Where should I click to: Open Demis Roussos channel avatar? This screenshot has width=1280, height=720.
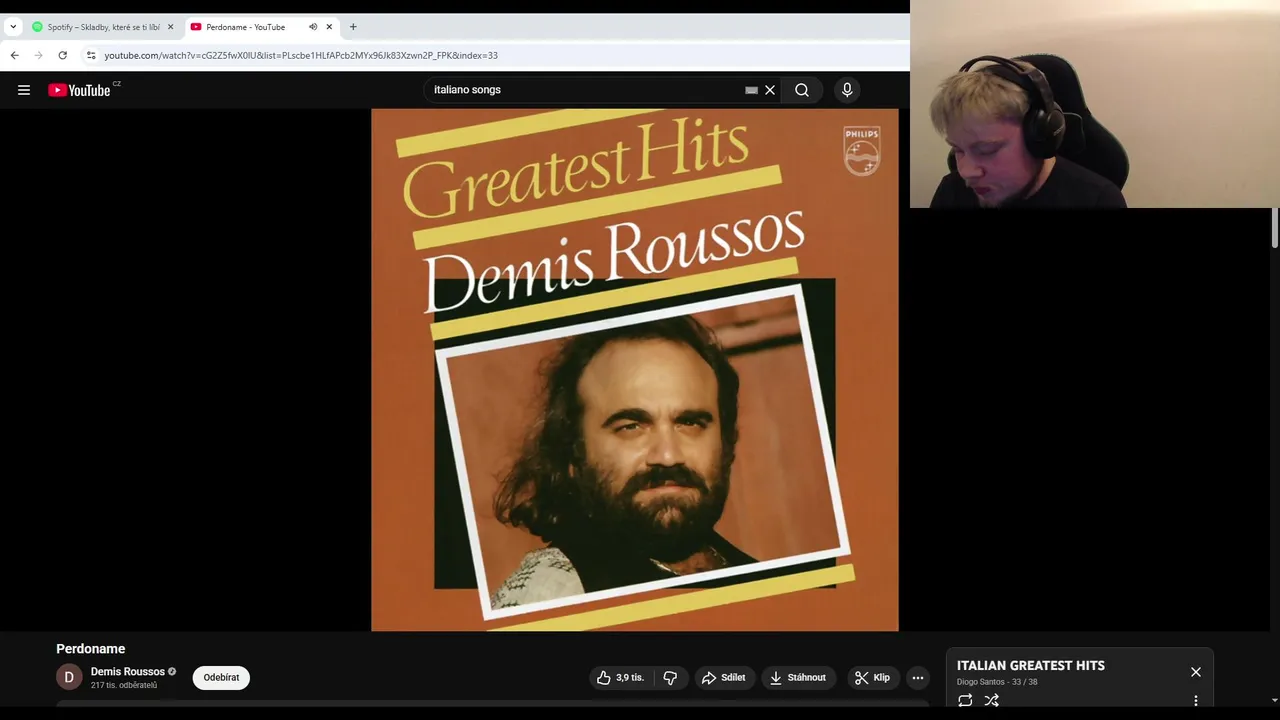pos(69,677)
